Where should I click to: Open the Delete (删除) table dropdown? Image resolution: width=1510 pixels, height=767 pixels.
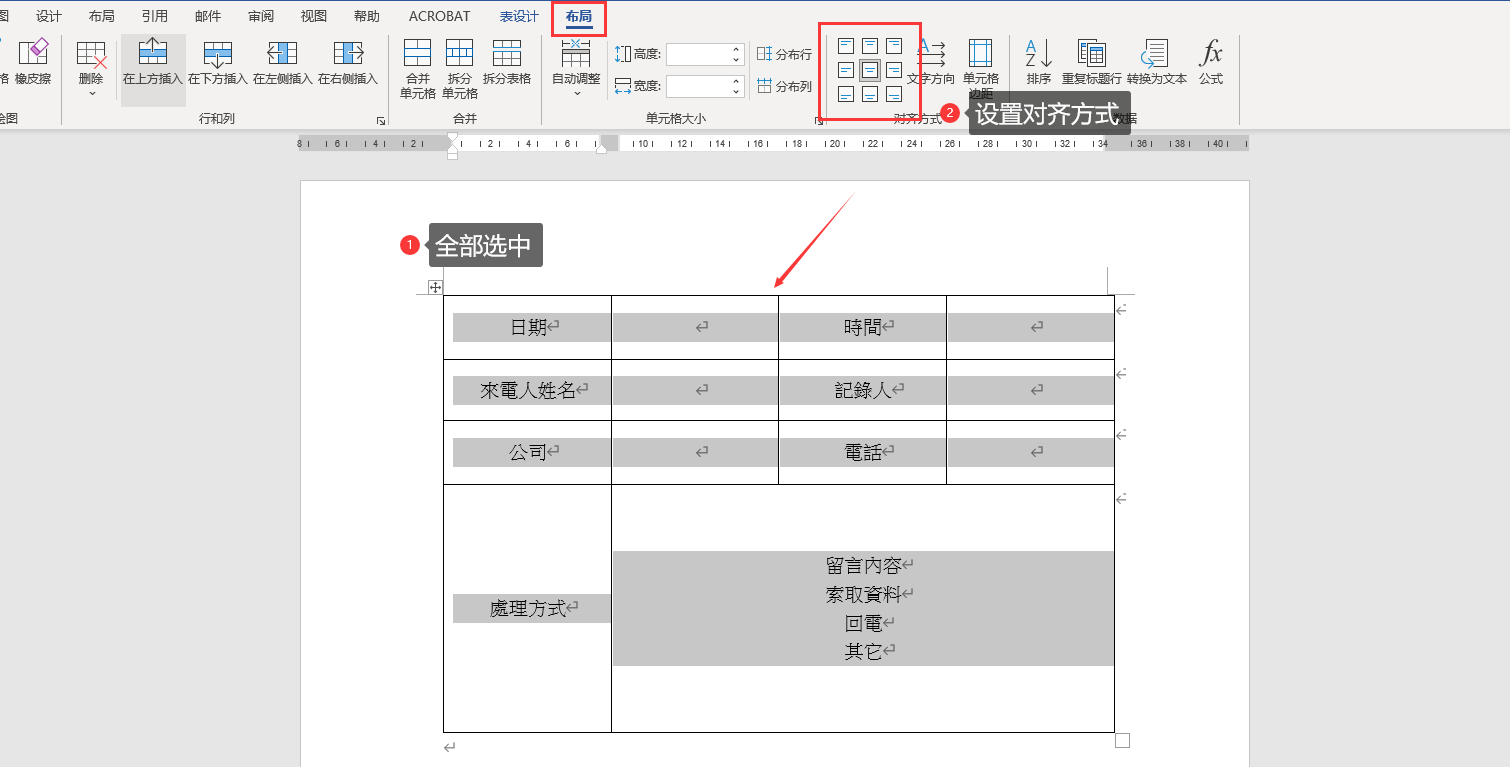(x=91, y=68)
